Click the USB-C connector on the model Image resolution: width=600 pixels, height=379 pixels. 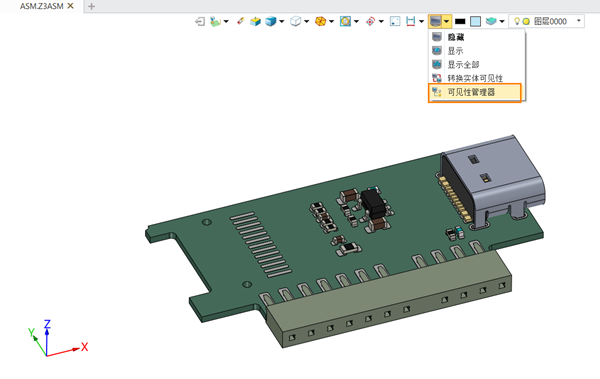[x=497, y=180]
